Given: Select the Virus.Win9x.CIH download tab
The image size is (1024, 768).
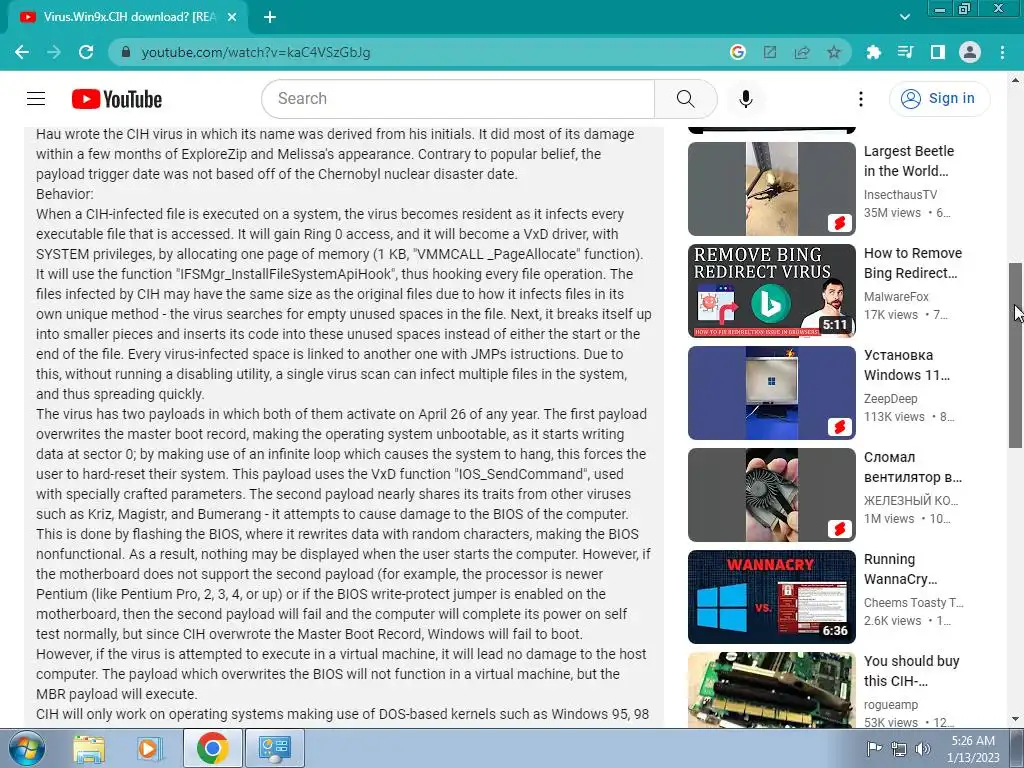Looking at the screenshot, I should [128, 17].
